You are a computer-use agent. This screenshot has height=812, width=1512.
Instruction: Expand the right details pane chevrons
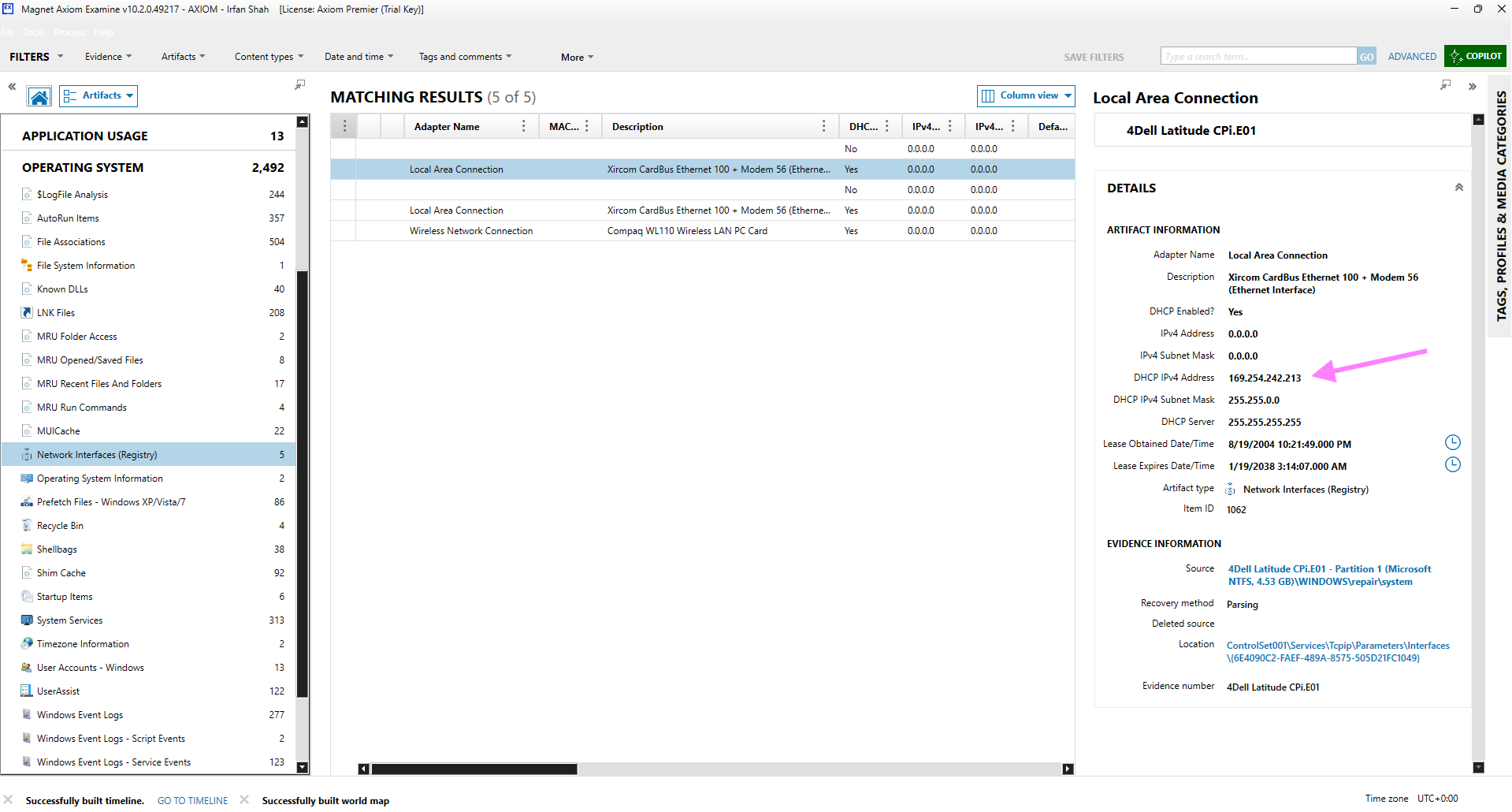pyautogui.click(x=1473, y=87)
